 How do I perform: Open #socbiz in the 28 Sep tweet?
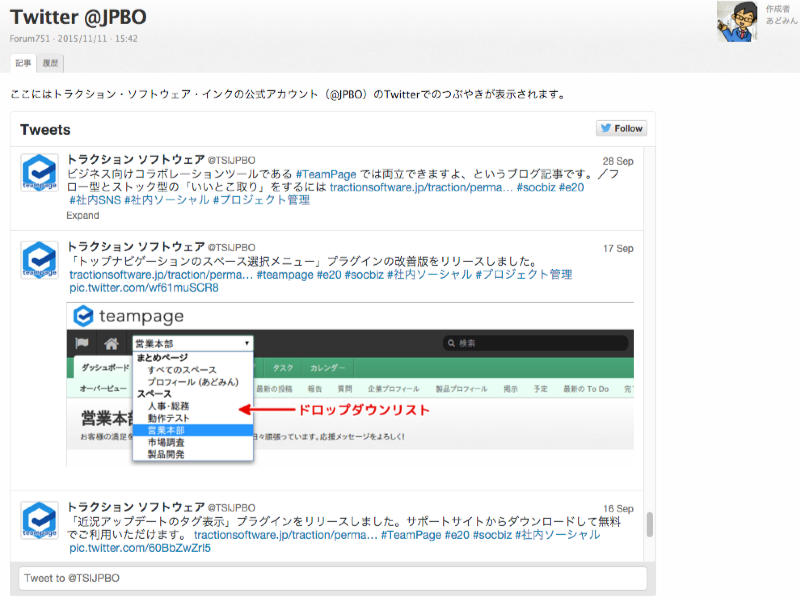point(536,187)
